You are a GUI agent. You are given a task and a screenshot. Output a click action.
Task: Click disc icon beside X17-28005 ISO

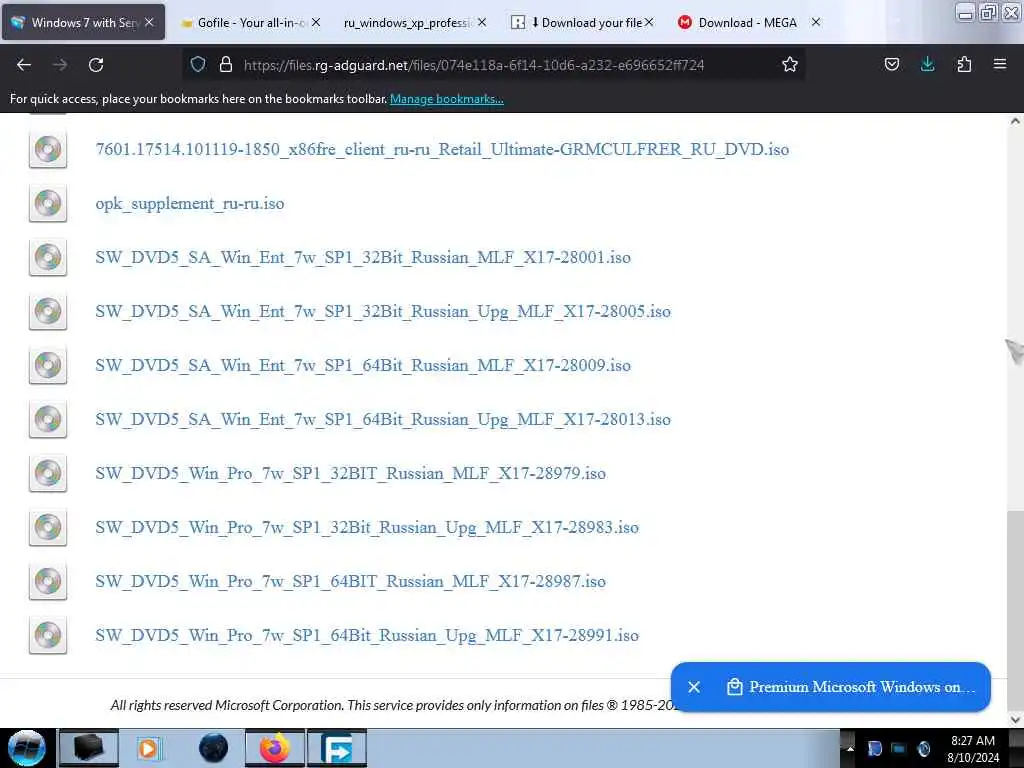click(48, 312)
